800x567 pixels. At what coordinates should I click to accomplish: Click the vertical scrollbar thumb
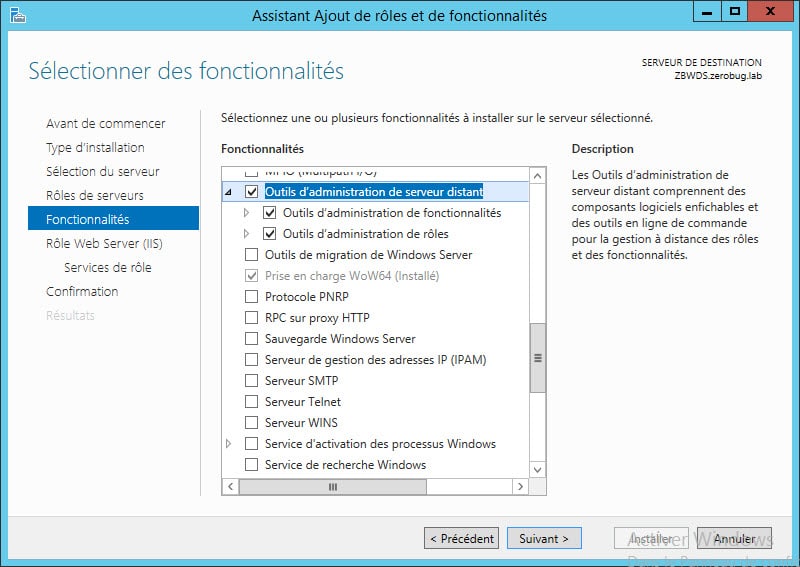537,358
